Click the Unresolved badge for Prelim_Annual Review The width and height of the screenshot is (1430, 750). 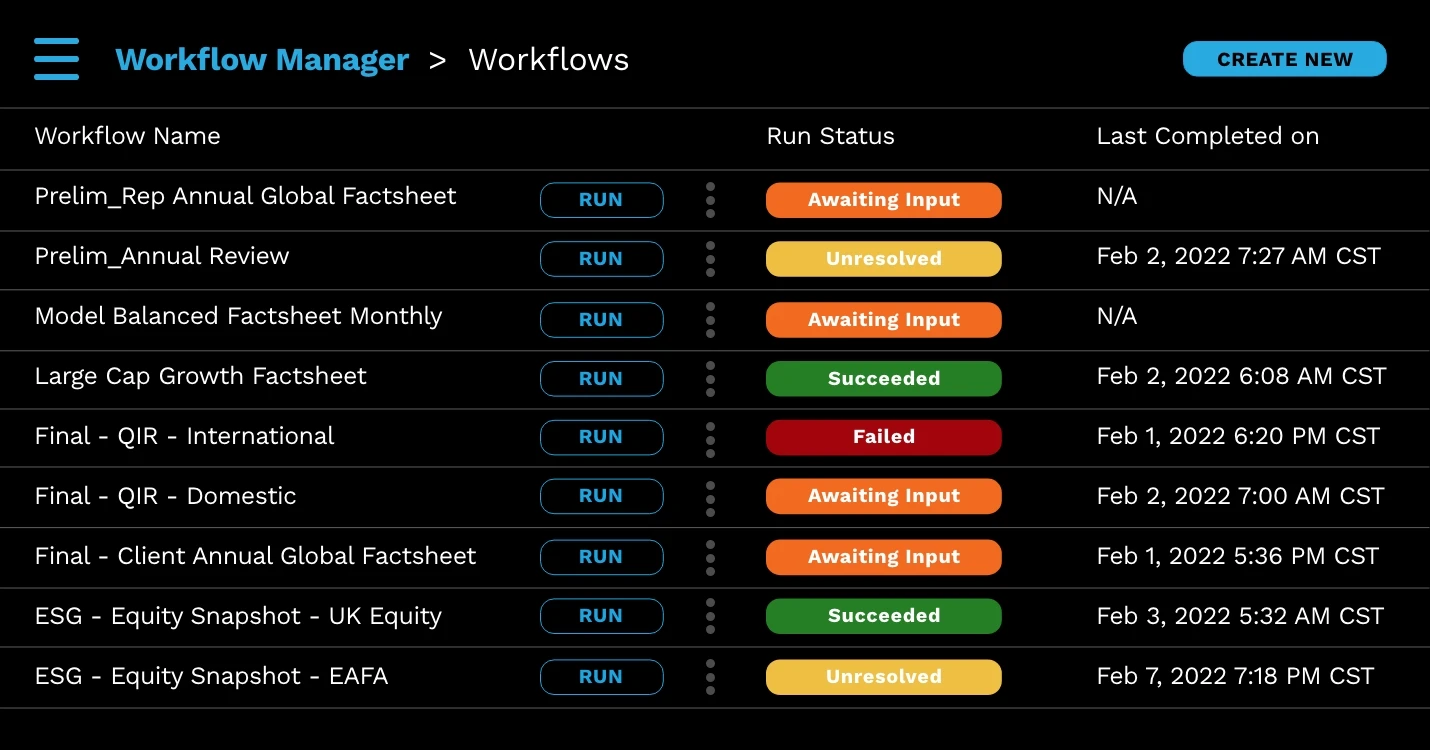[883, 259]
